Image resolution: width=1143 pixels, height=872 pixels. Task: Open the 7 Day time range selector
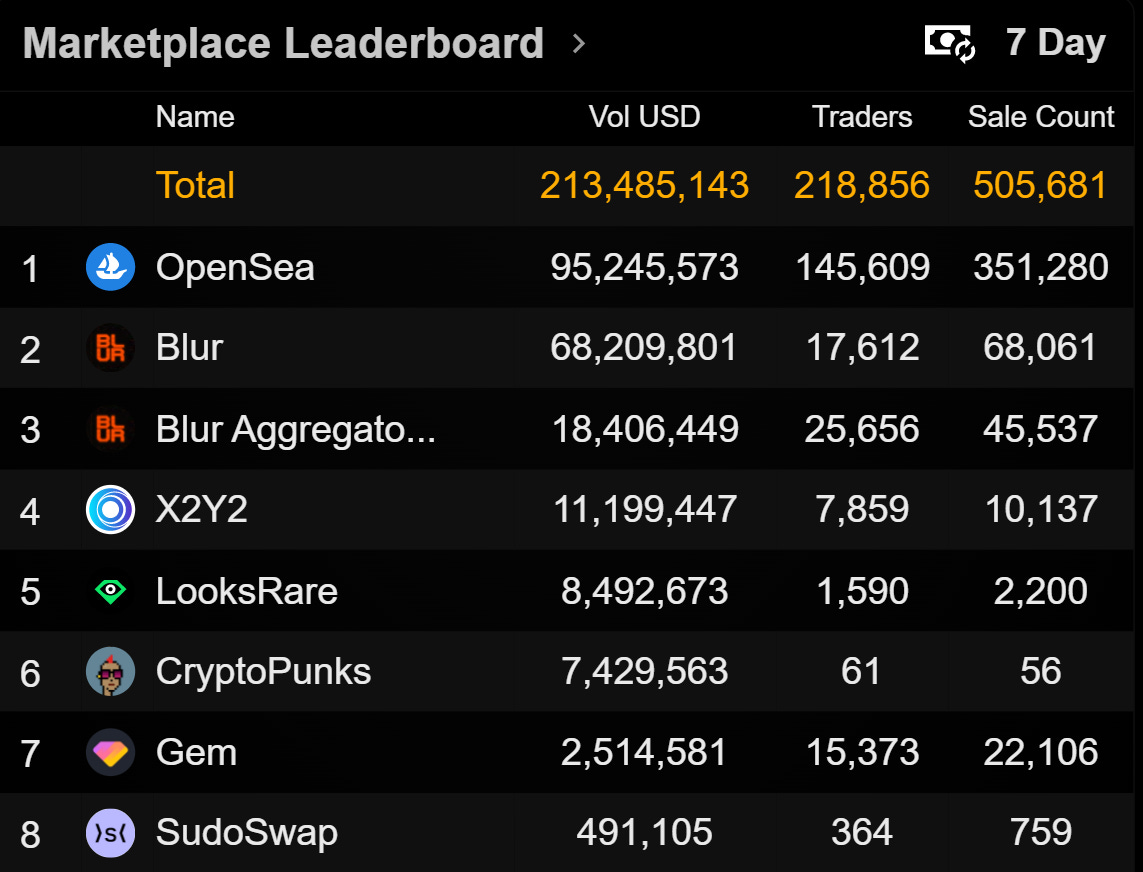point(1055,43)
